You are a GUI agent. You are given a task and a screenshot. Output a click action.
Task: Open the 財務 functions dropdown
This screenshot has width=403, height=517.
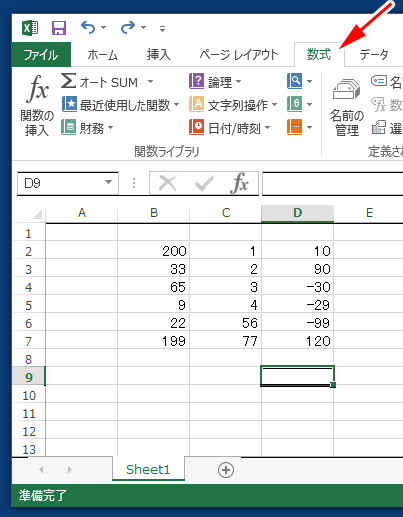[87, 128]
